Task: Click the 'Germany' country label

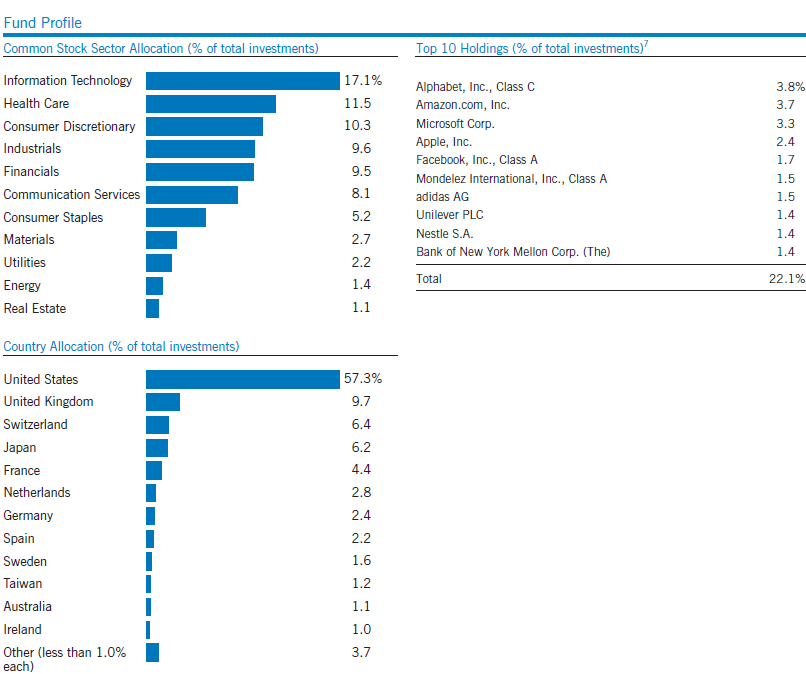Action: 28,516
